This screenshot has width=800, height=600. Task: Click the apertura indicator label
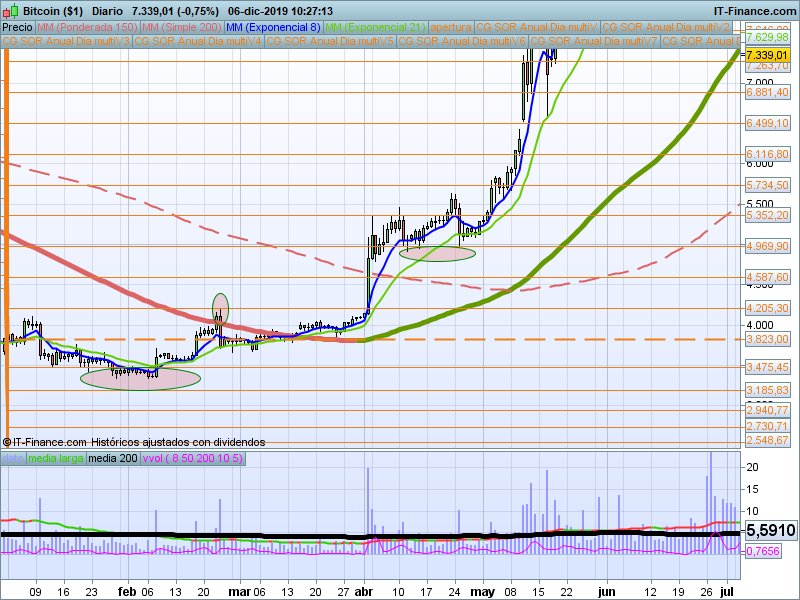452,26
